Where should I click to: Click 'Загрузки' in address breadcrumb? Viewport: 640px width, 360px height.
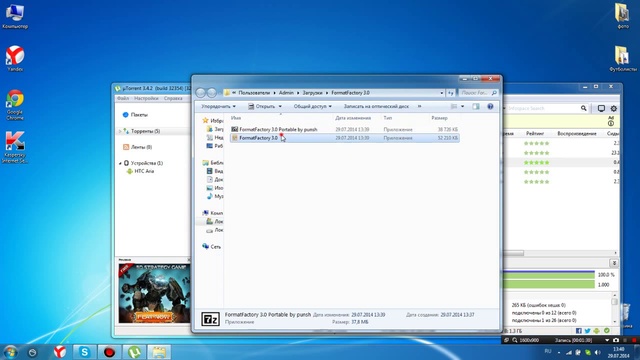coord(312,93)
